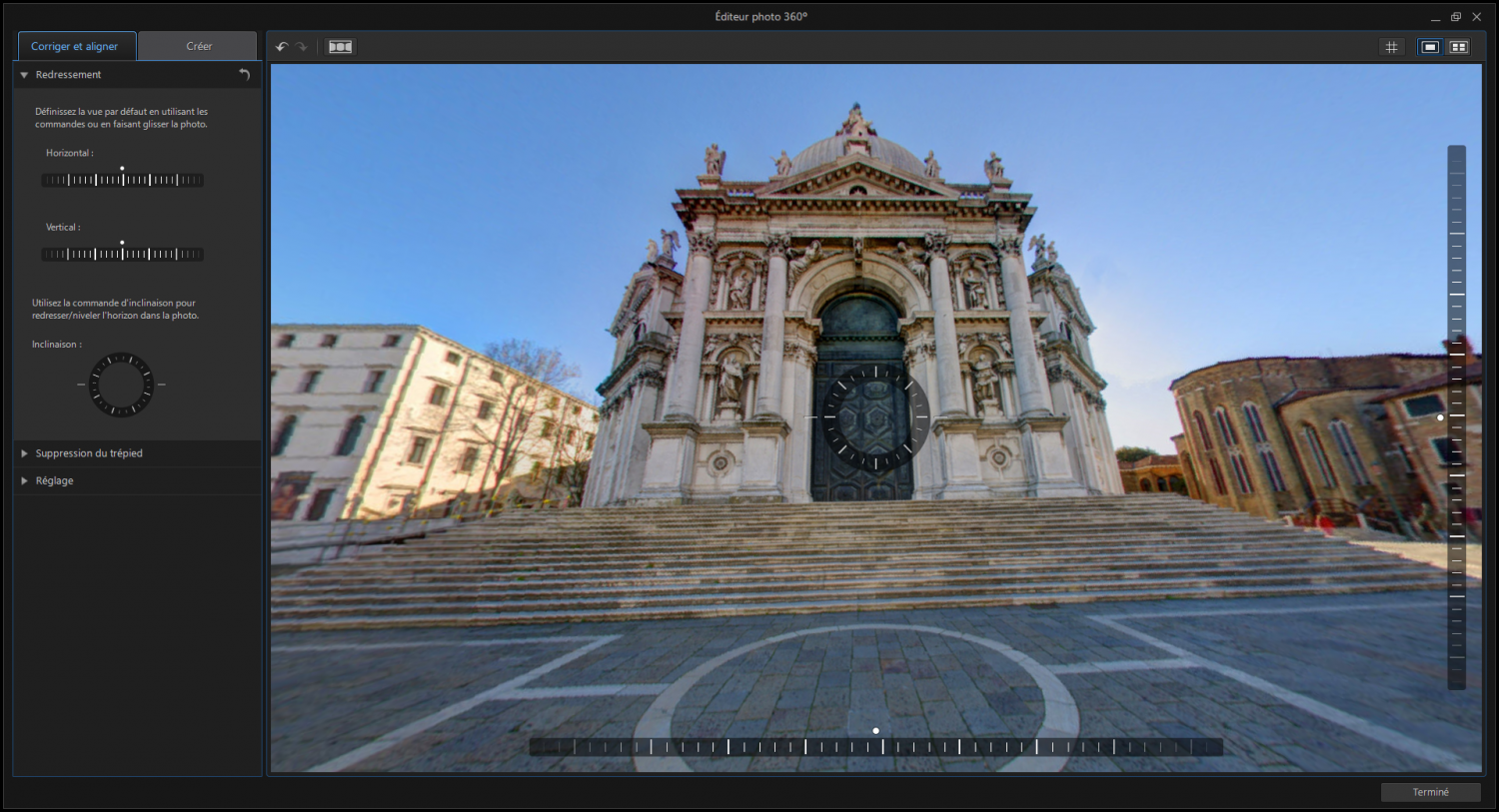The image size is (1499, 812).
Task: Restore down the Éditeur photo 360° window
Action: point(1456,17)
